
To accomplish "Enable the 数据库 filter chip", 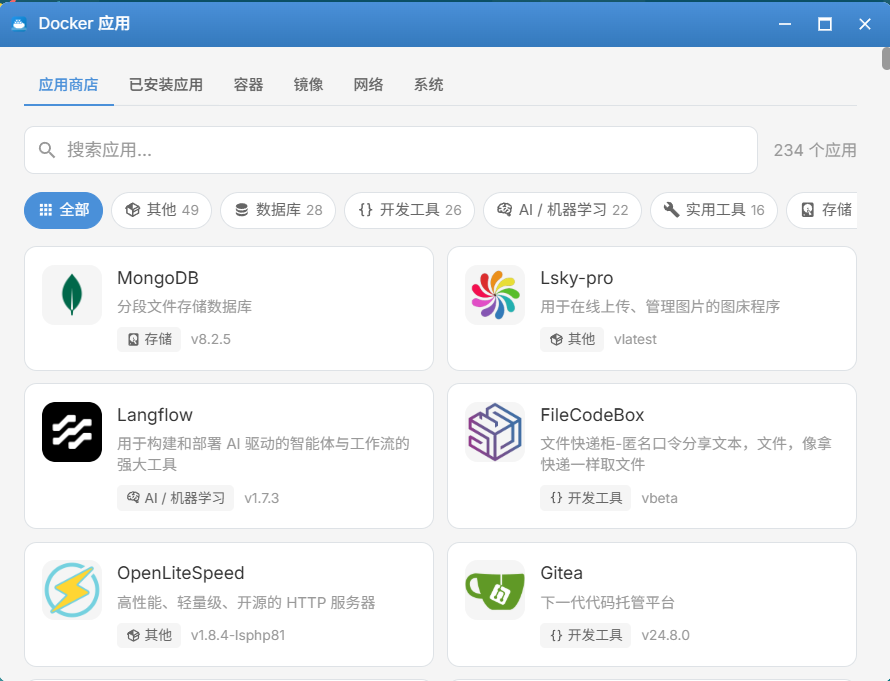I will click(277, 210).
